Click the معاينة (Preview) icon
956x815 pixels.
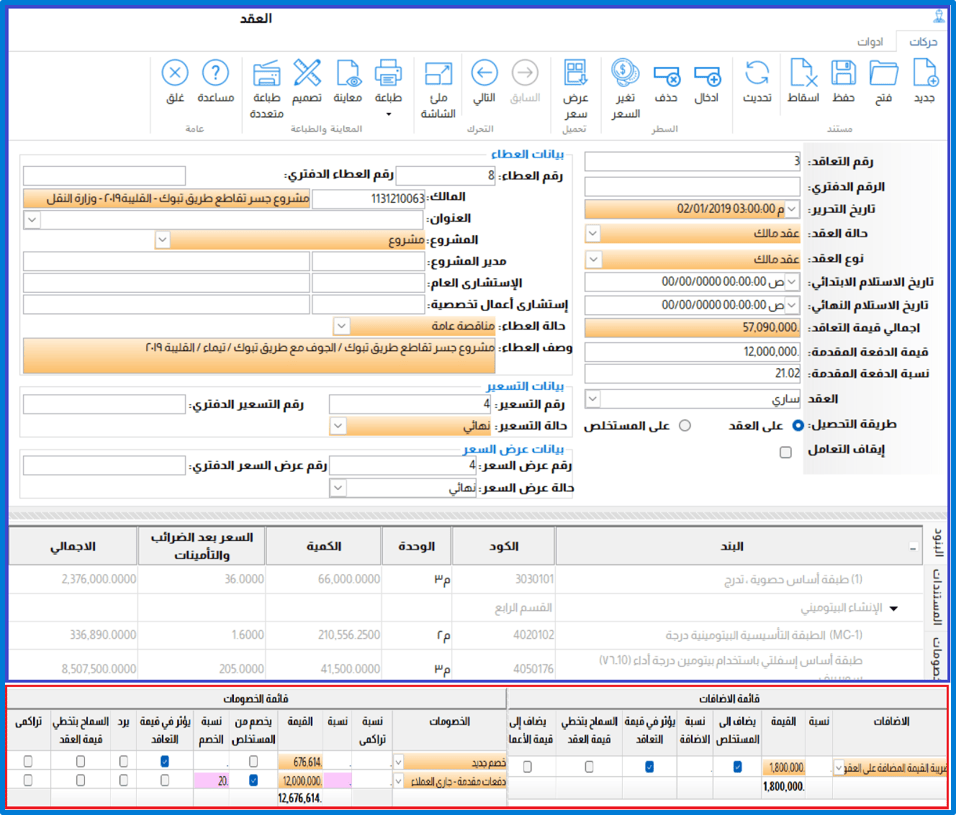348,73
